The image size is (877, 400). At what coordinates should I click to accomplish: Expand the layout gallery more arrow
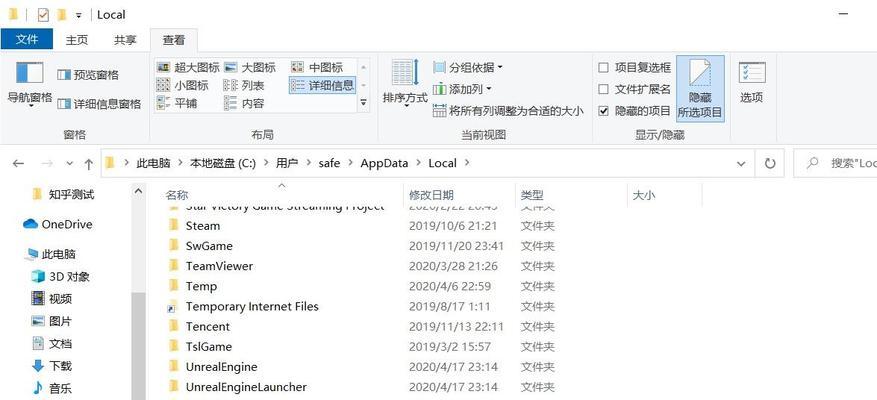point(364,102)
